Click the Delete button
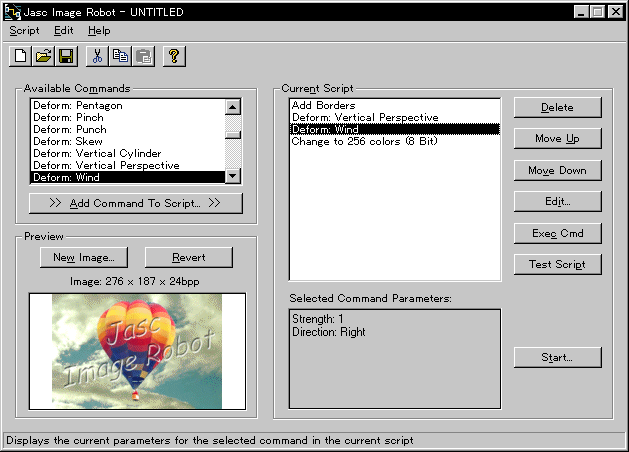Image resolution: width=629 pixels, height=452 pixels. 558,107
